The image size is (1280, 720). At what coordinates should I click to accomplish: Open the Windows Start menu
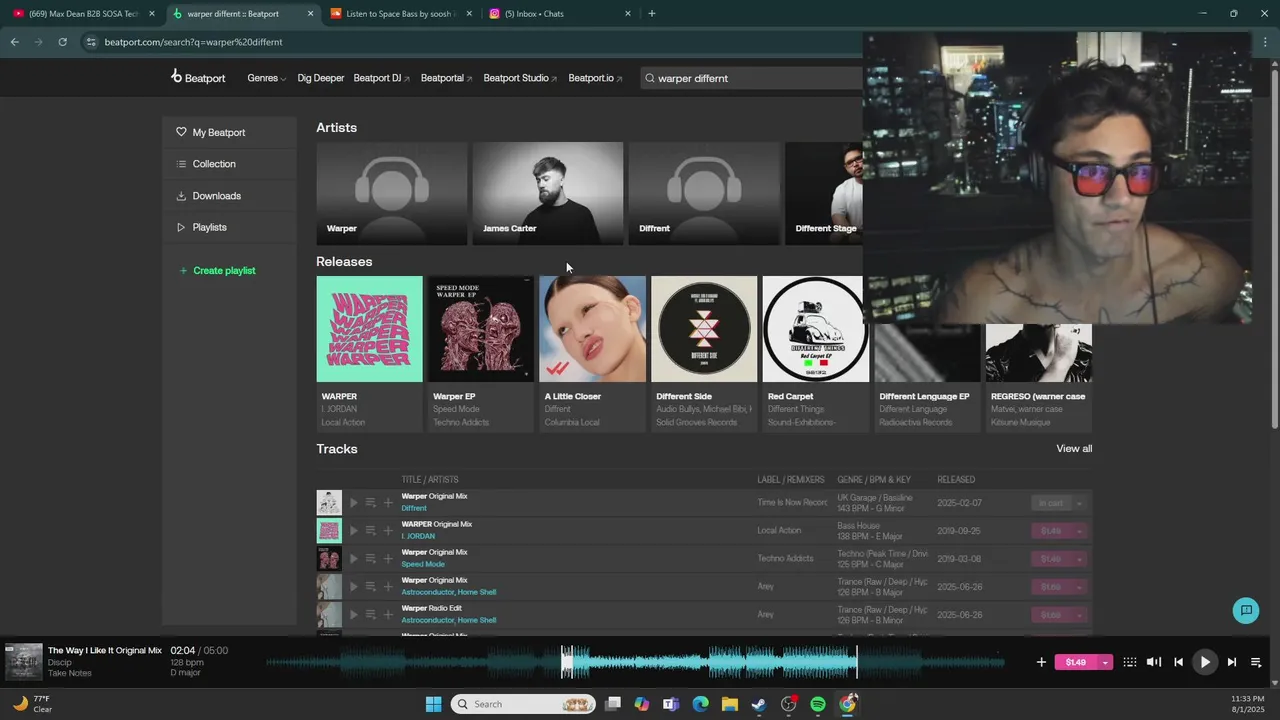tap(433, 704)
